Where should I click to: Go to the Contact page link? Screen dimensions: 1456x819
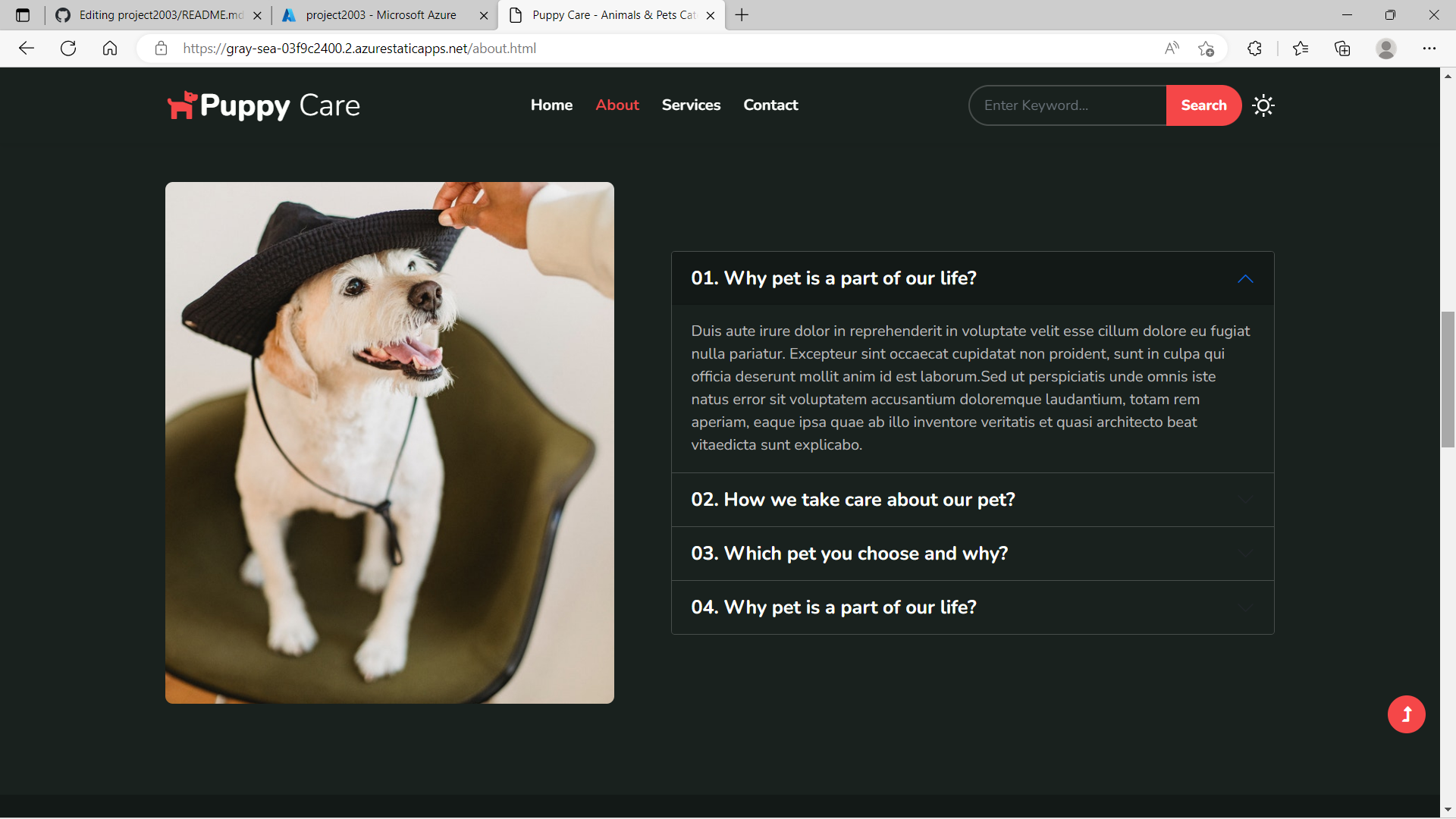(770, 105)
